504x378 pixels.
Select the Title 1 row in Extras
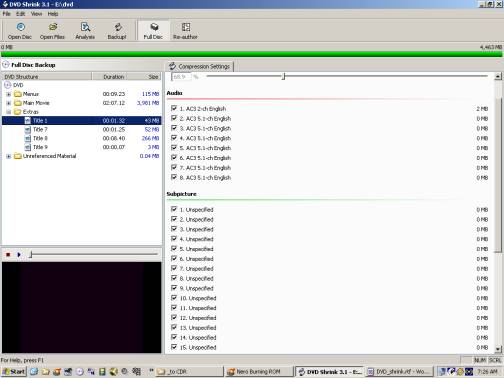pos(82,120)
